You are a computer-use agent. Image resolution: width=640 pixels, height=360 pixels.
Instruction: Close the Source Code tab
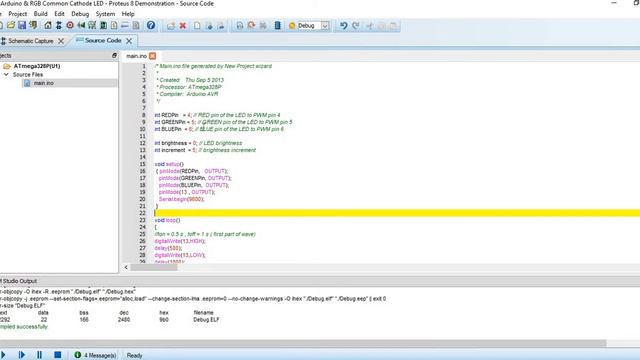(129, 41)
